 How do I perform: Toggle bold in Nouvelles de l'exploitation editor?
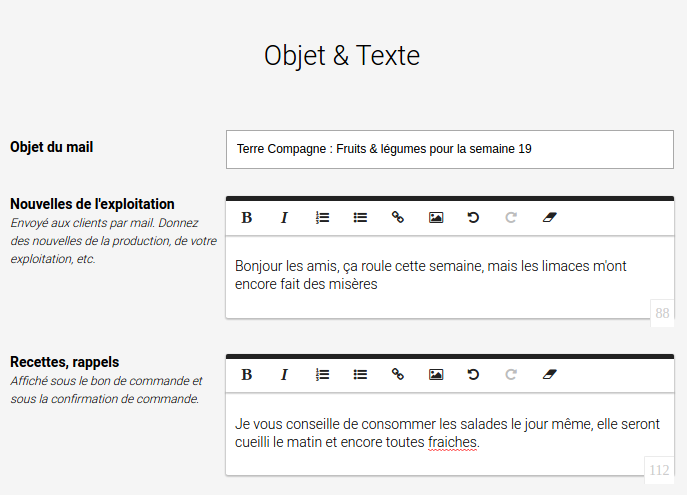247,218
